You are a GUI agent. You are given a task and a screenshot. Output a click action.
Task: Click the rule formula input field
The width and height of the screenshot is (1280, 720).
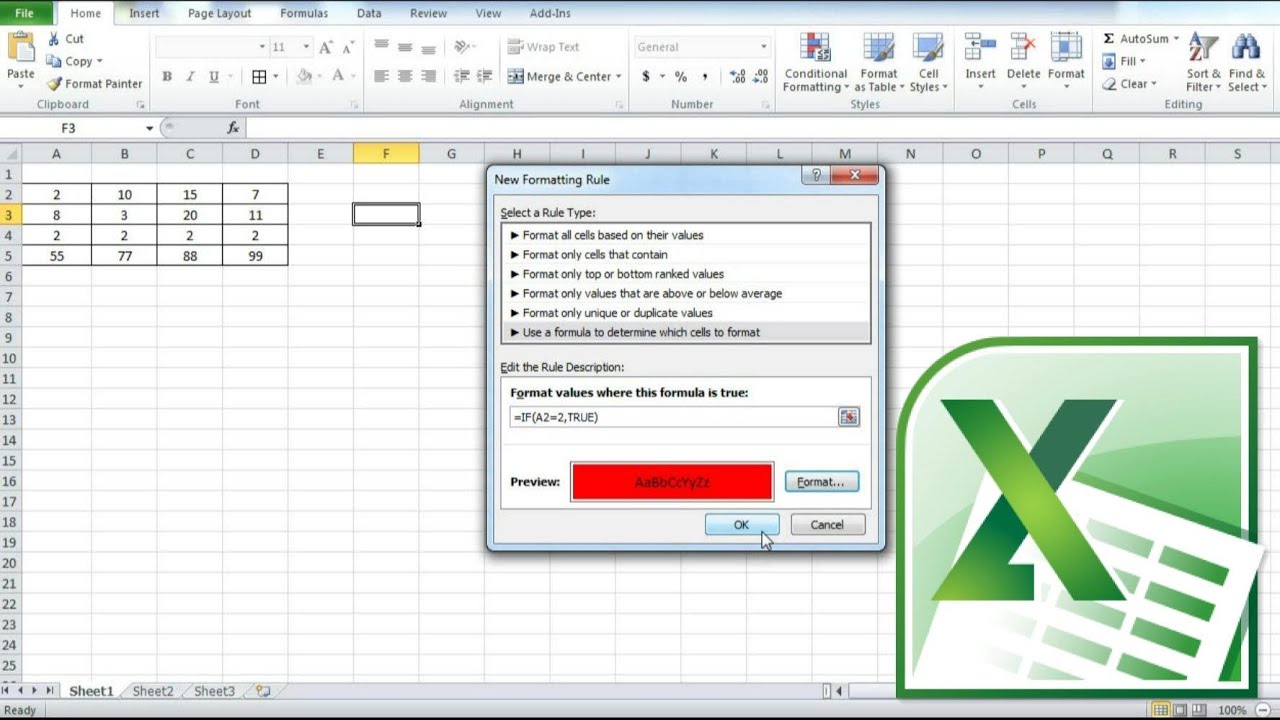[673, 417]
